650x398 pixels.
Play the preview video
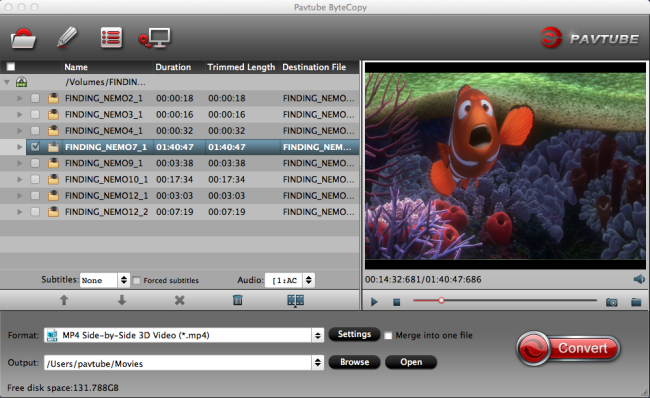tap(374, 302)
